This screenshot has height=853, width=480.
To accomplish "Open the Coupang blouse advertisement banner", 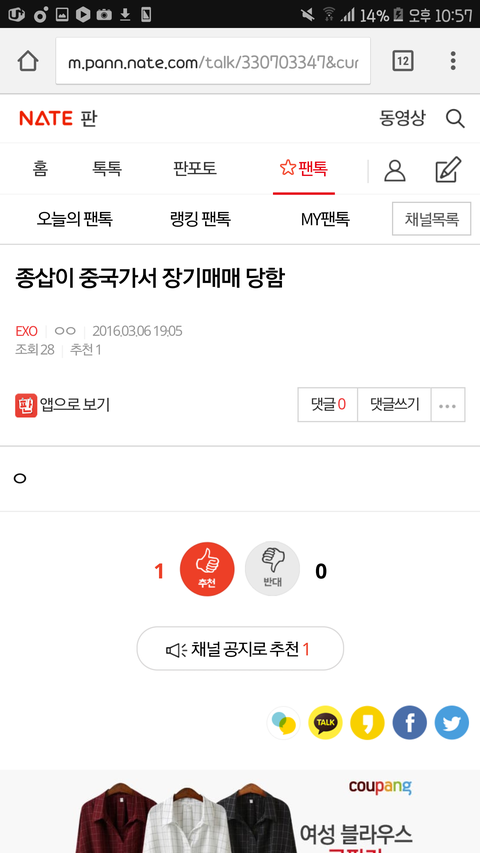I will point(240,812).
